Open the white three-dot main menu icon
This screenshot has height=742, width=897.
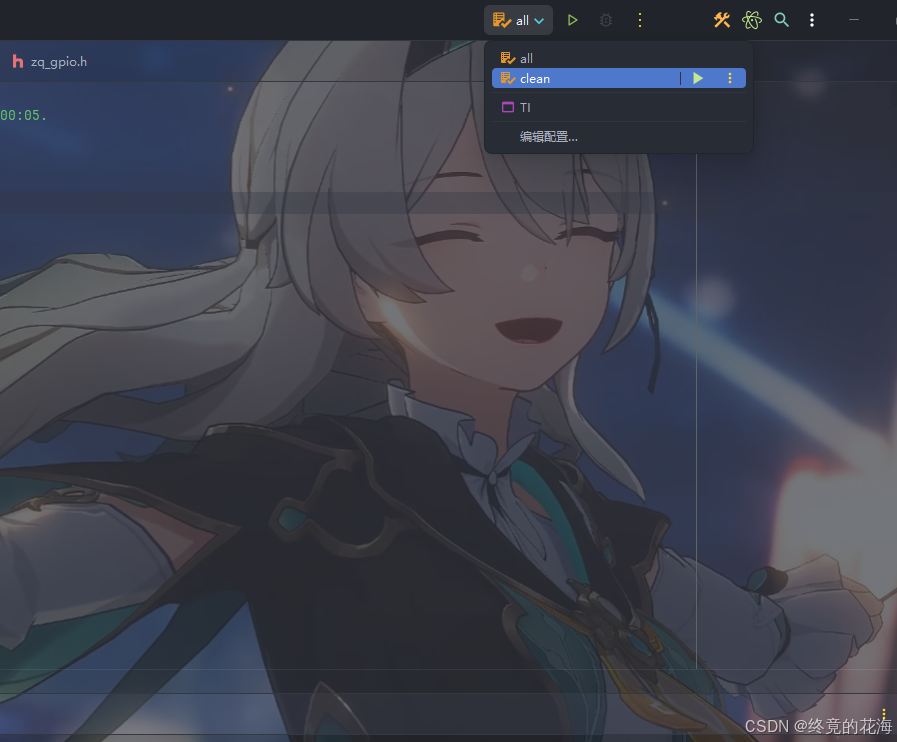pos(812,21)
